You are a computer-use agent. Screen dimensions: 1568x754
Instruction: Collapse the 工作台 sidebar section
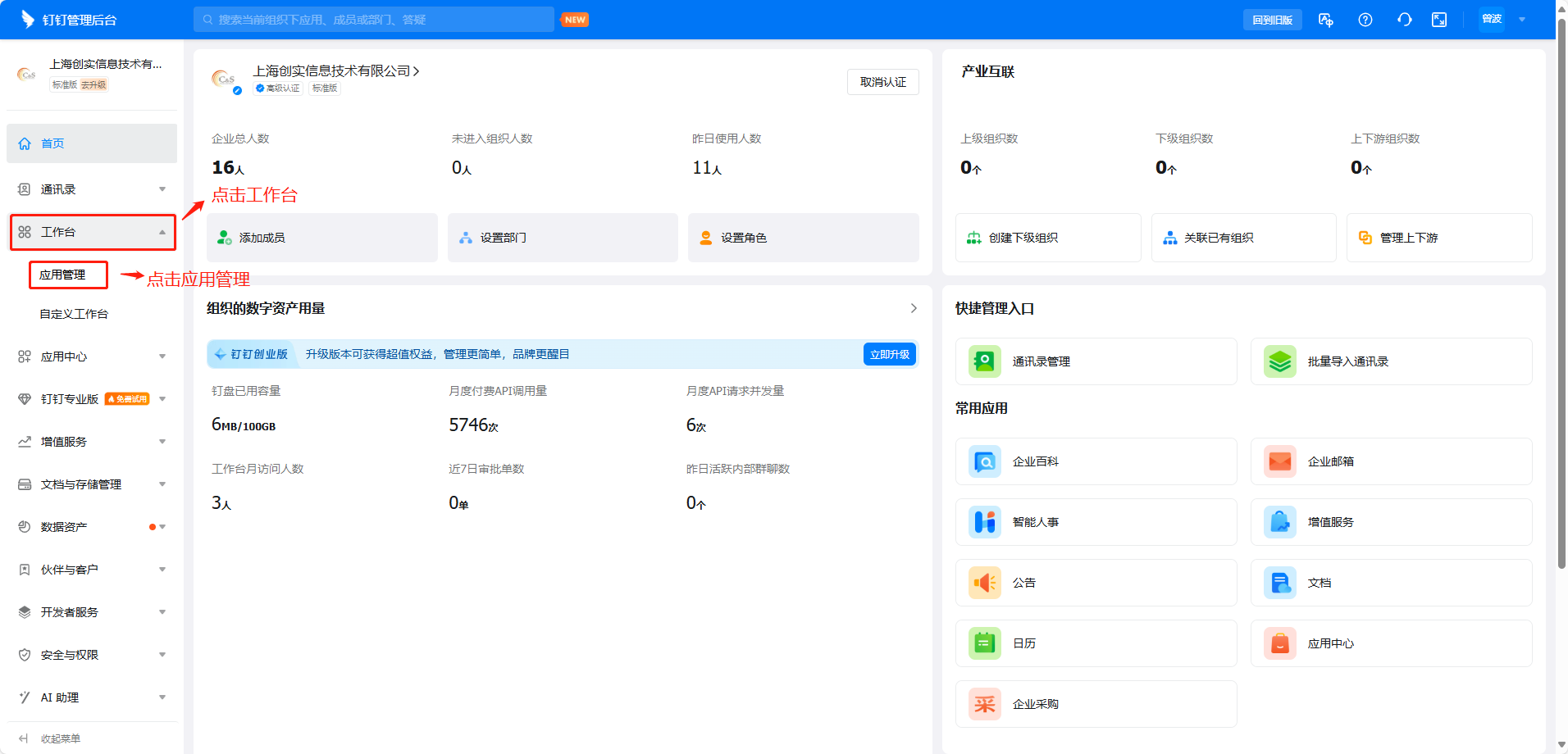click(162, 233)
